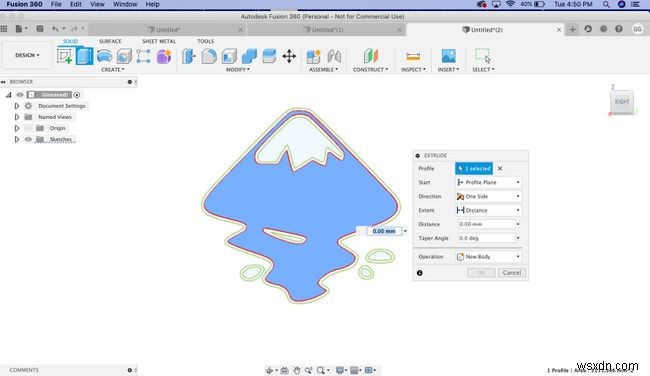Choose the Fillet tool icon
The width and height of the screenshot is (650, 376).
209,56
